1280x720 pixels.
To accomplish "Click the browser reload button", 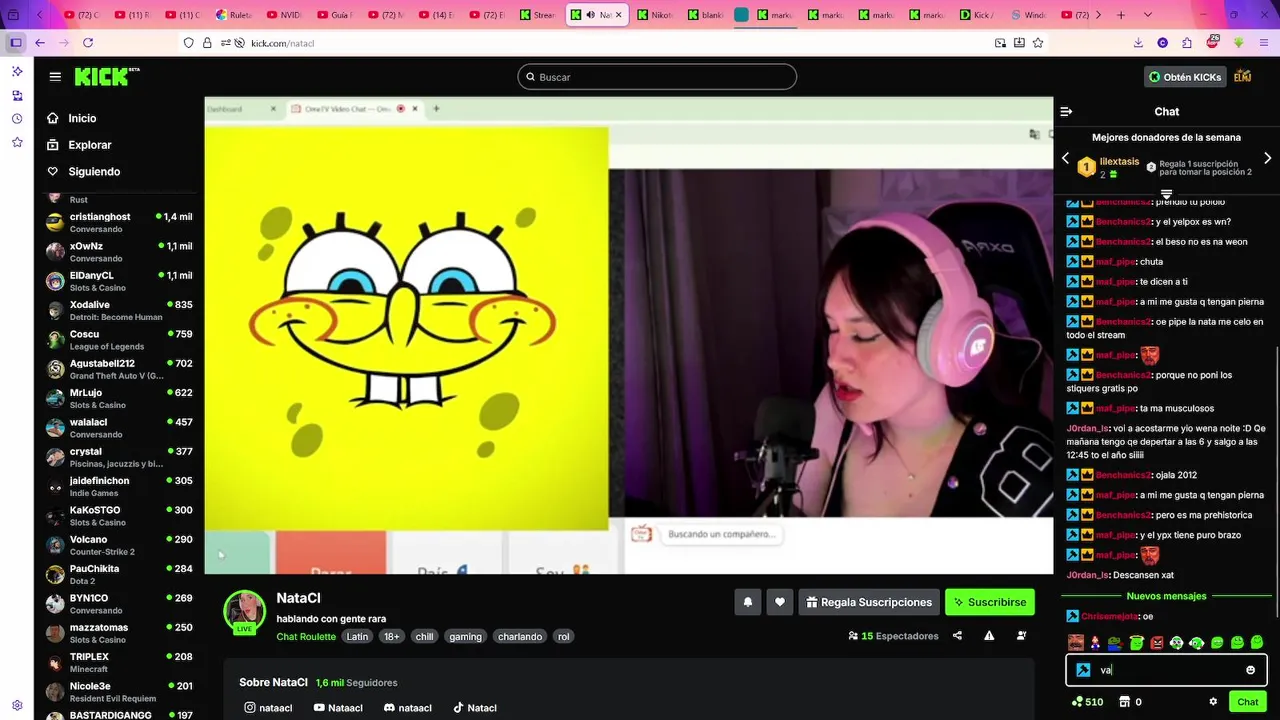I will point(88,43).
